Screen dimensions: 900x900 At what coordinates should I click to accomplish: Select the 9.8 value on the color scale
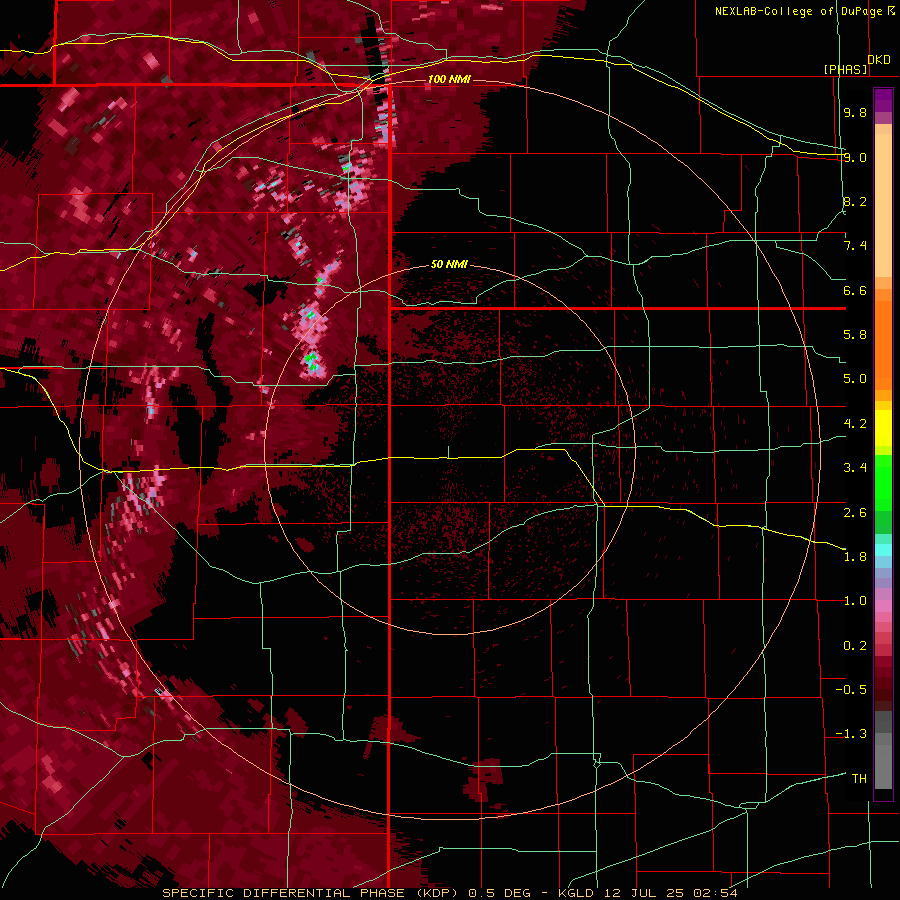point(855,112)
